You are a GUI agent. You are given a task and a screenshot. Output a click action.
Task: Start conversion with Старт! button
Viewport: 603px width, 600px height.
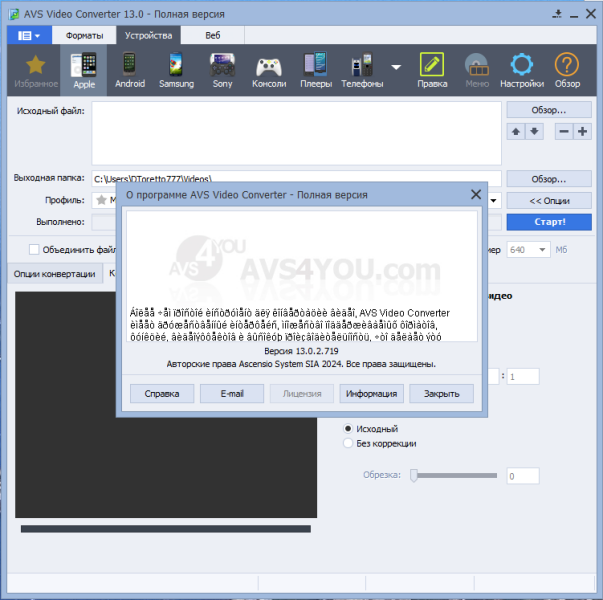(549, 222)
